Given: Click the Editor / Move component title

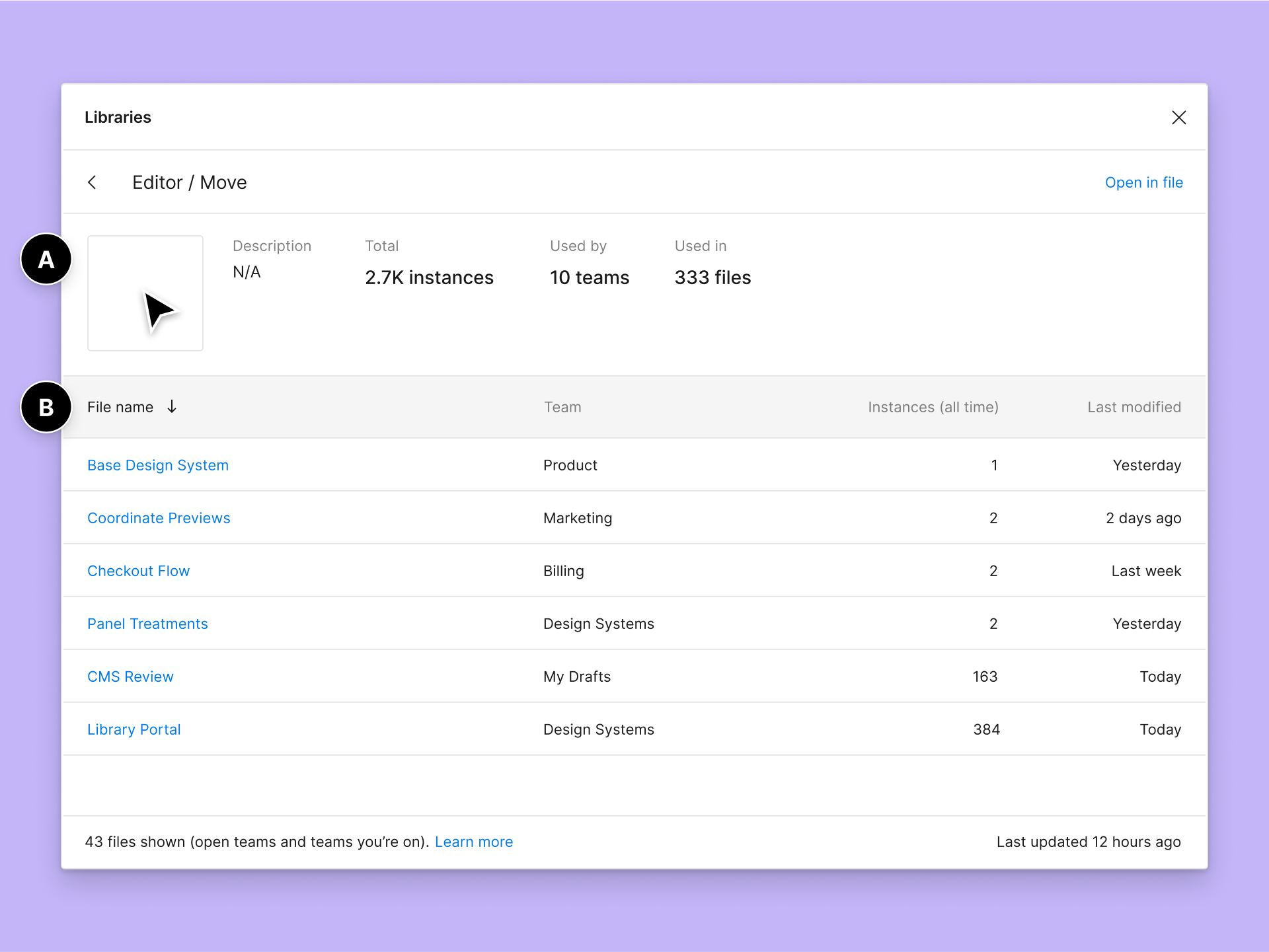Looking at the screenshot, I should [x=190, y=182].
